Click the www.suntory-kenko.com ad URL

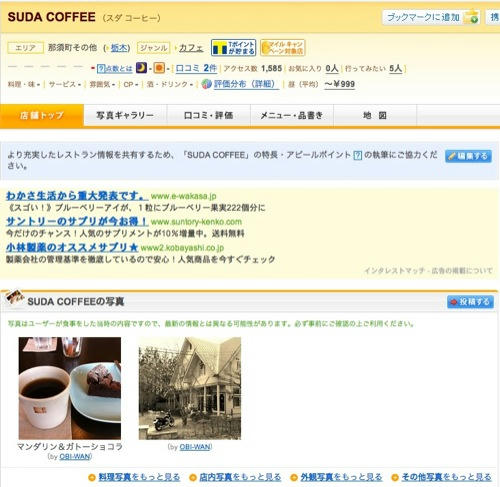point(196,222)
